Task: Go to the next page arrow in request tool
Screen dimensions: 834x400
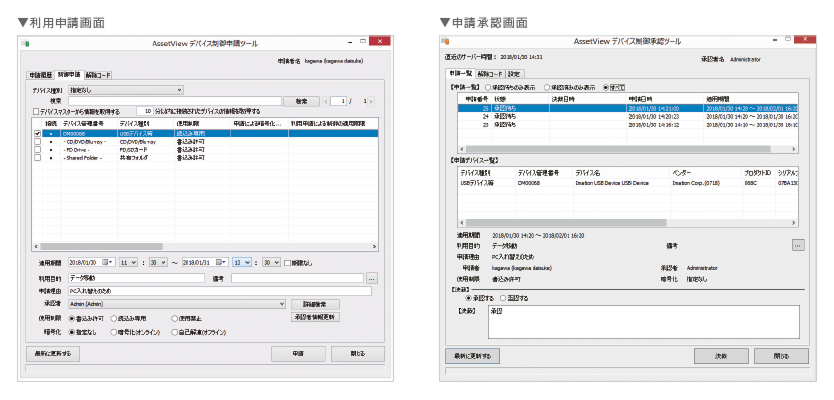Action: [371, 101]
